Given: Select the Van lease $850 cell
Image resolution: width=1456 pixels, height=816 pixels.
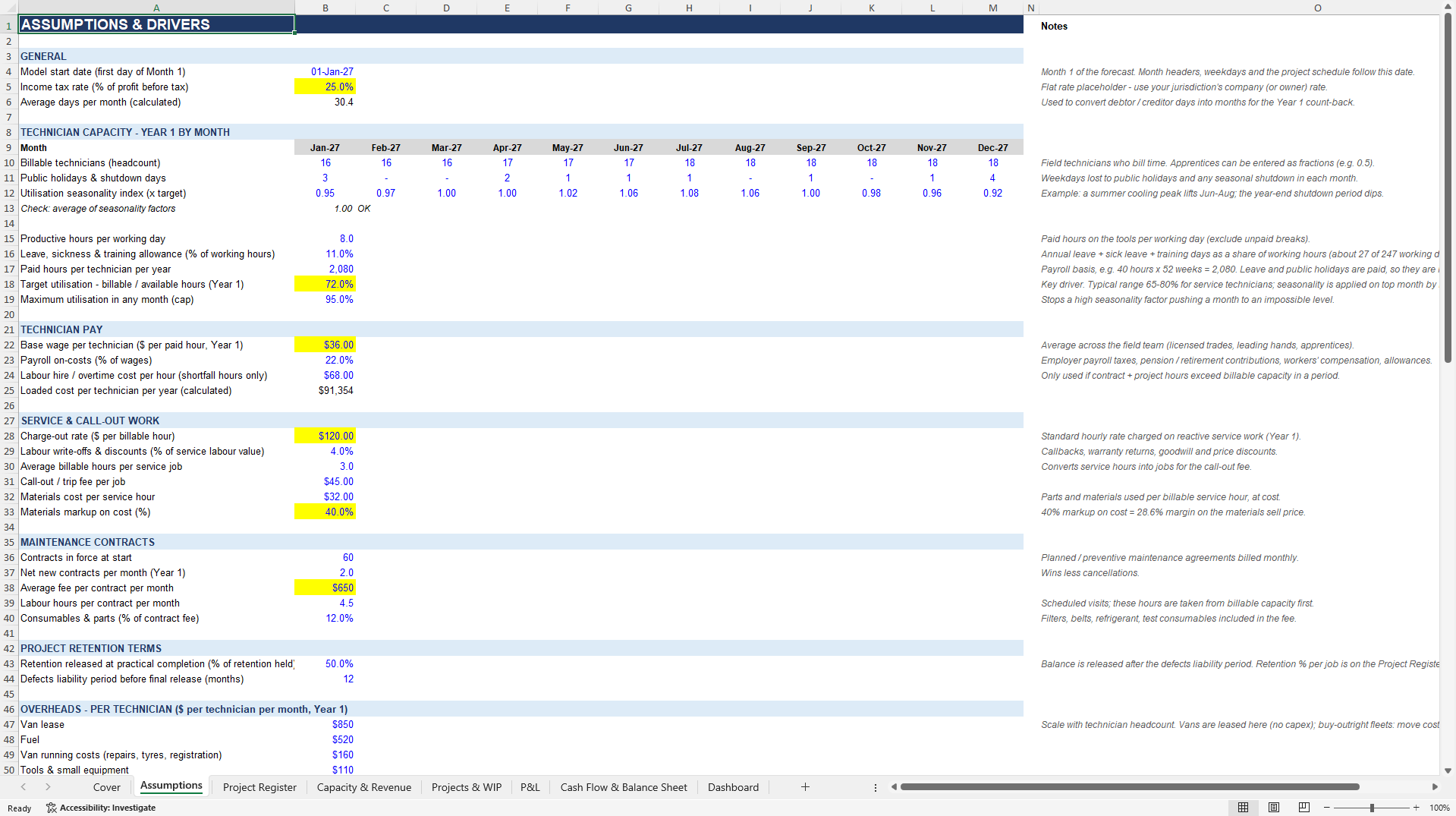Looking at the screenshot, I should pyautogui.click(x=325, y=724).
